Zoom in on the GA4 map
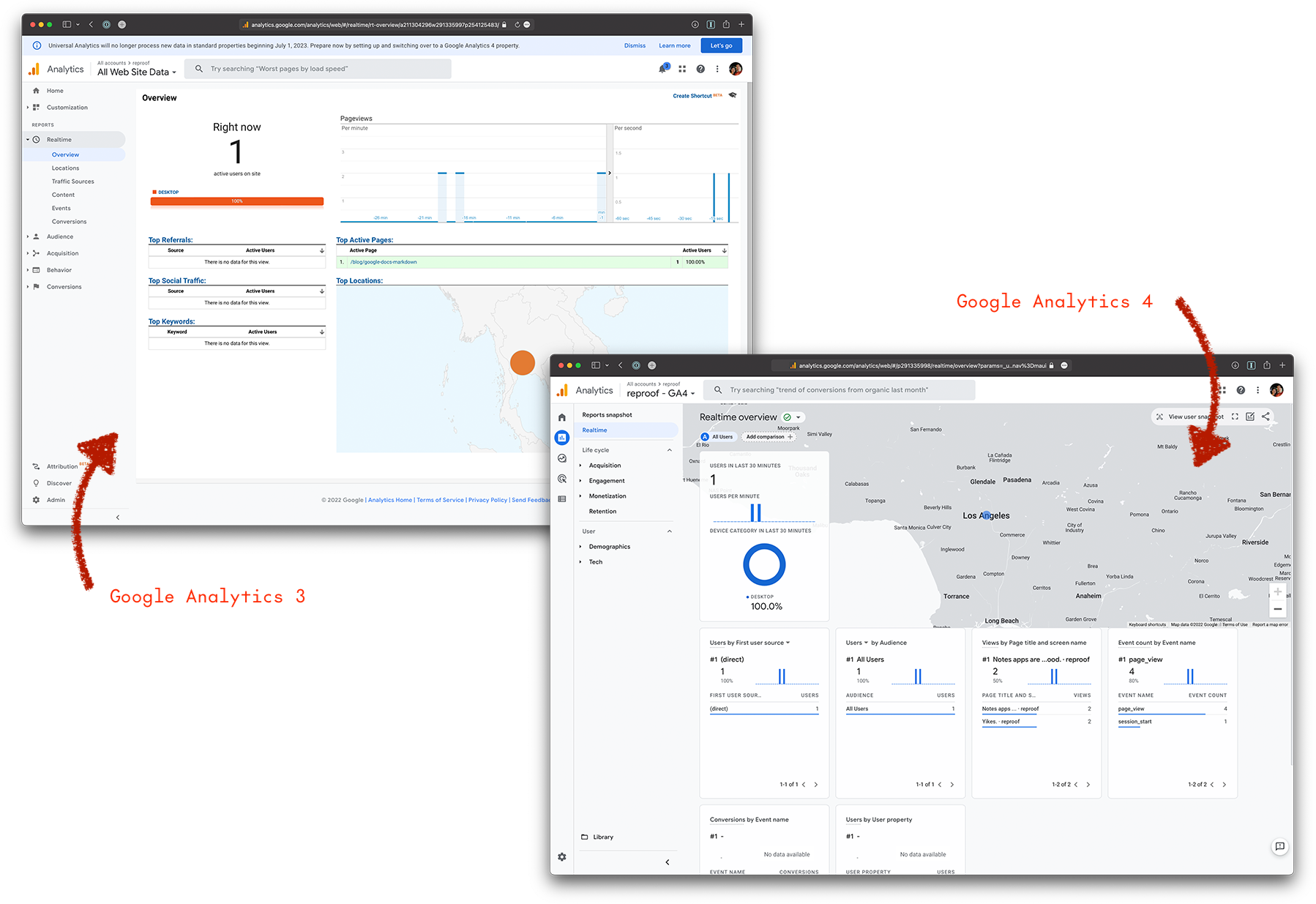The height and width of the screenshot is (904, 1316). 1277,592
